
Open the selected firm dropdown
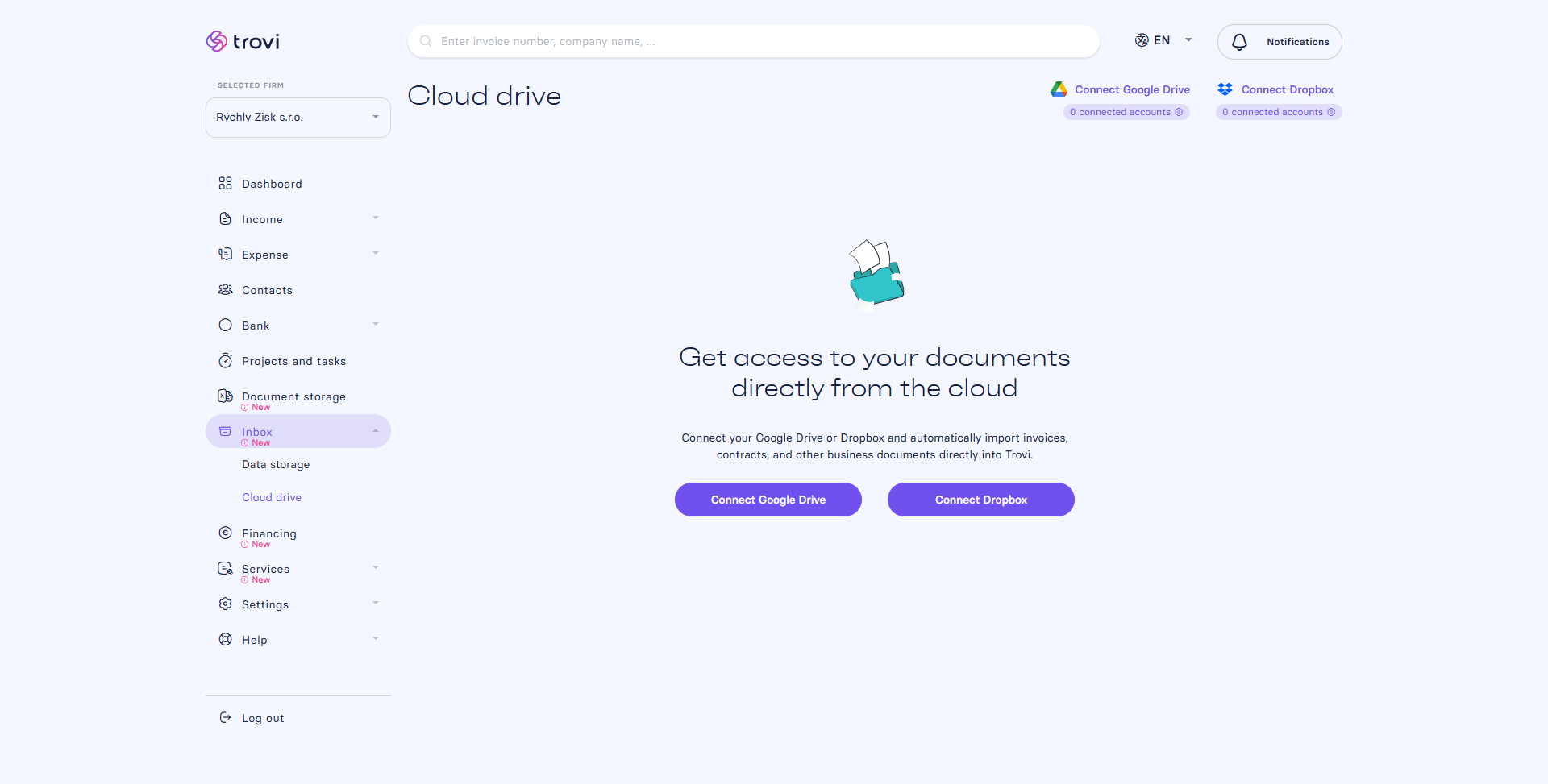tap(298, 118)
